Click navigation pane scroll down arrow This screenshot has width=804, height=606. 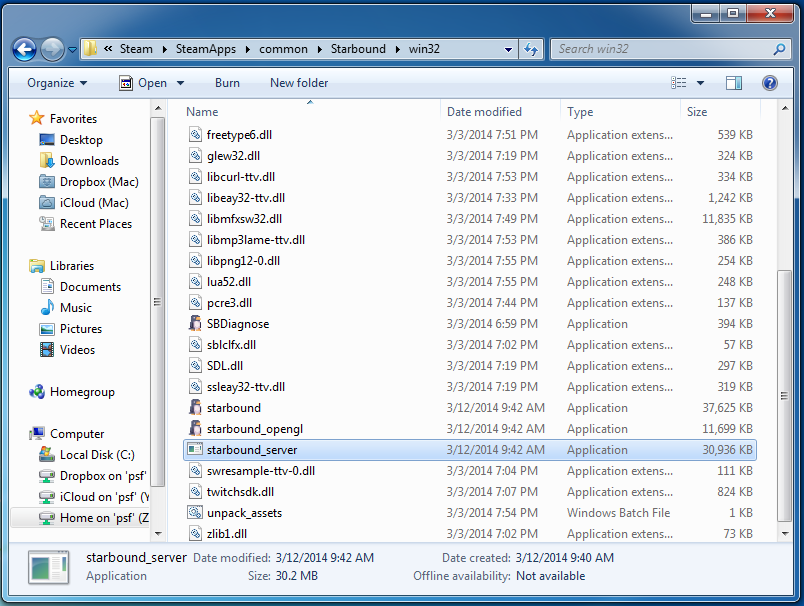(x=158, y=534)
